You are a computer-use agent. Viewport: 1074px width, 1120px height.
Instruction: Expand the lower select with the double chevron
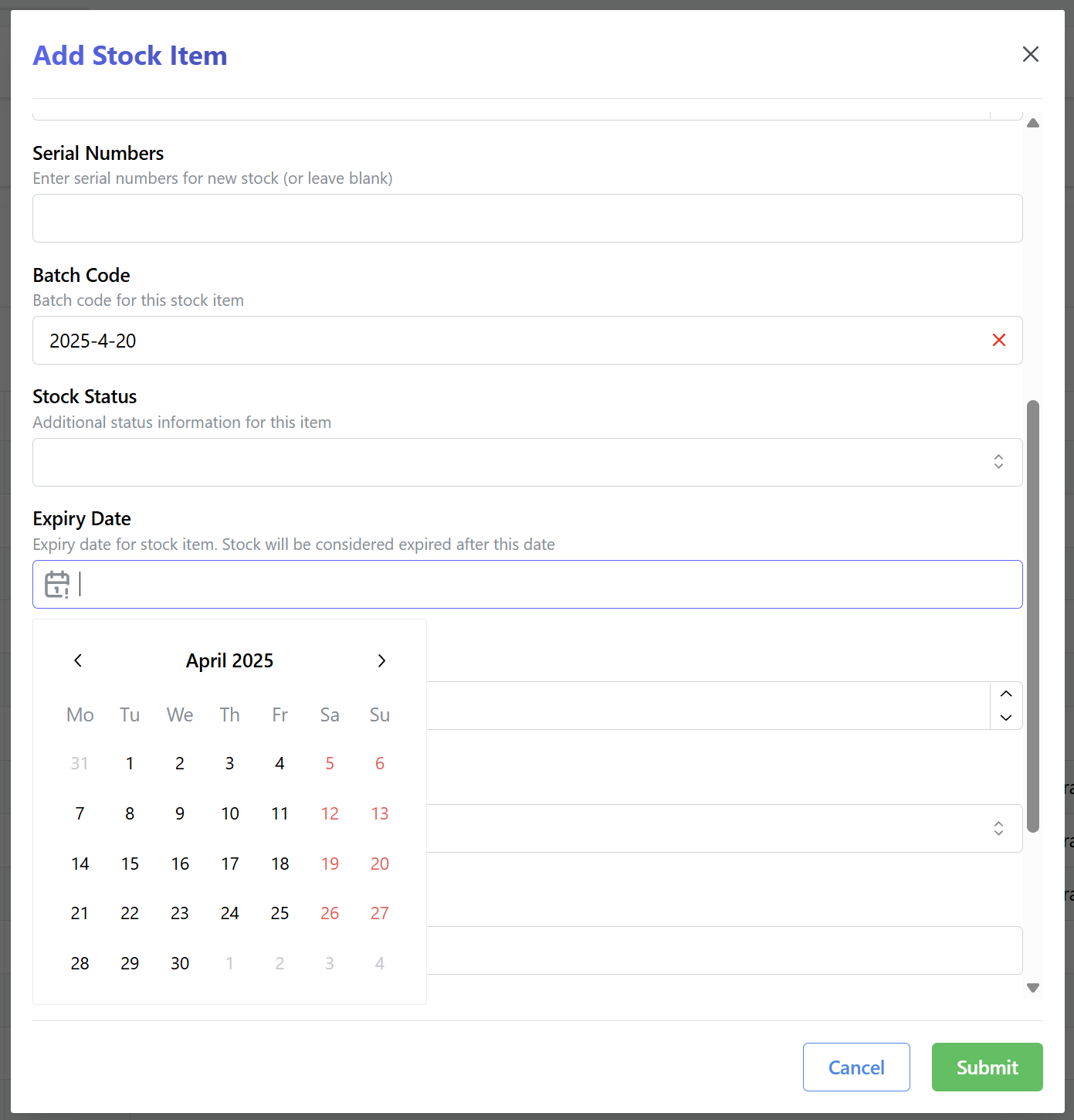tap(998, 828)
